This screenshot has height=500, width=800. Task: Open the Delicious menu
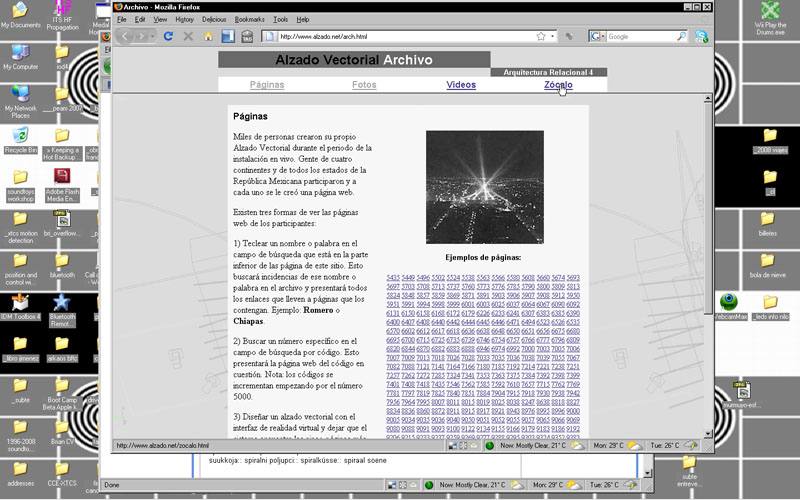214,19
